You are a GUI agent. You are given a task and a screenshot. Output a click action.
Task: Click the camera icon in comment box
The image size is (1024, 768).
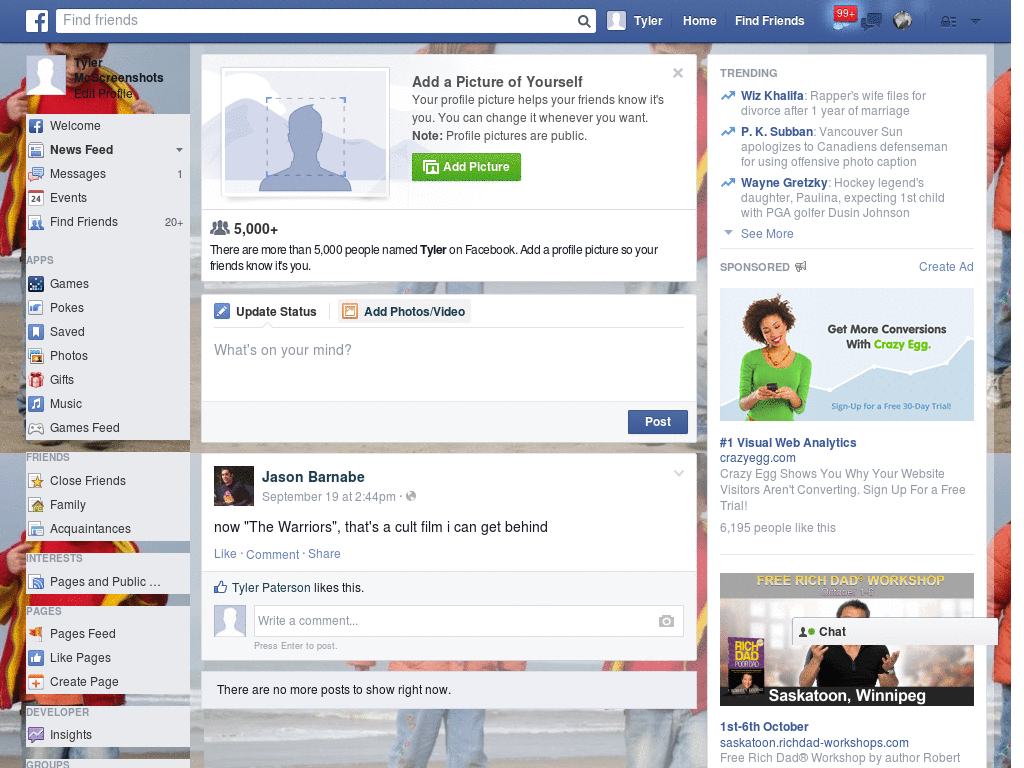[666, 621]
